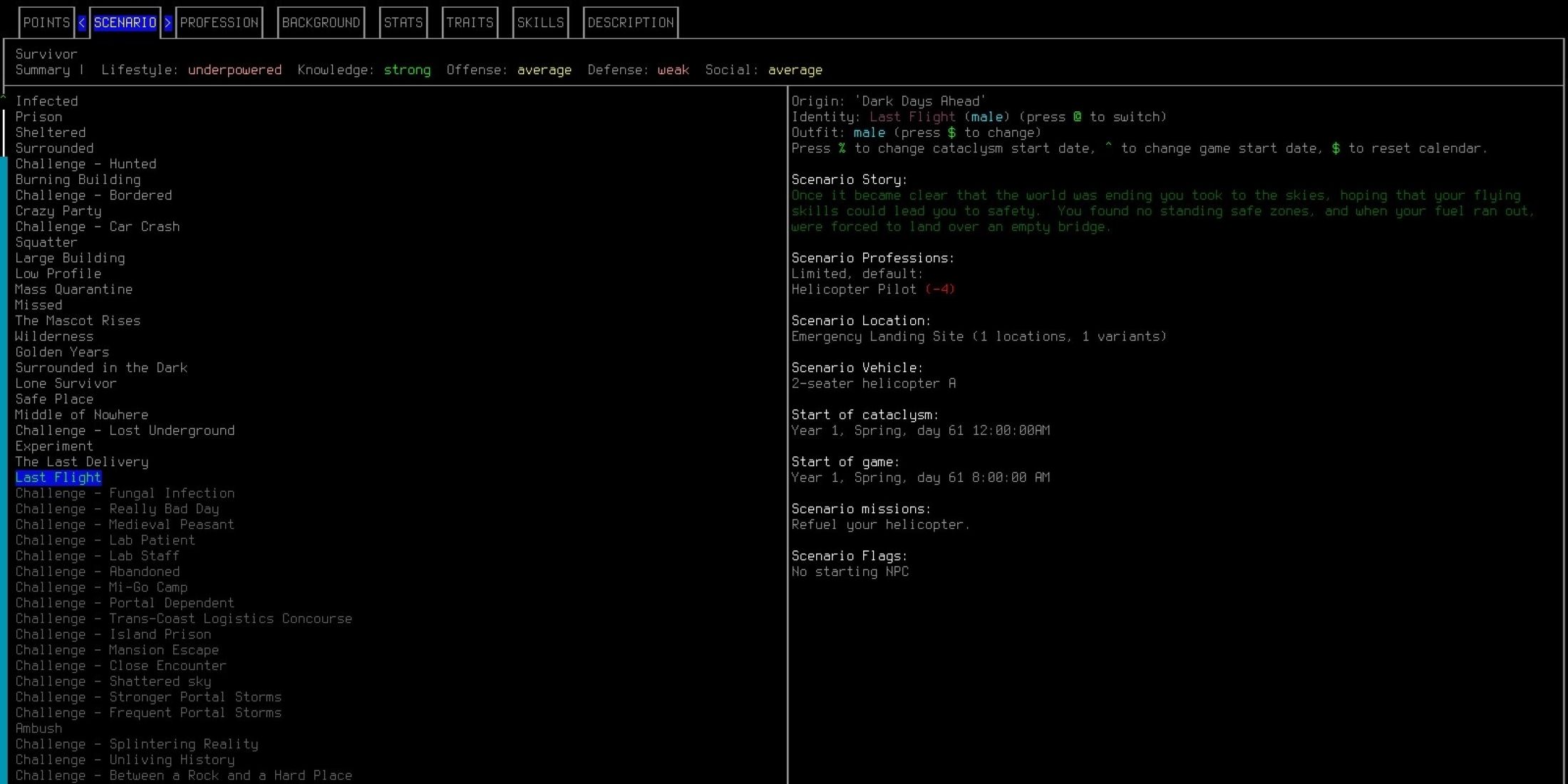Pick the Low Profile scenario

tap(58, 274)
